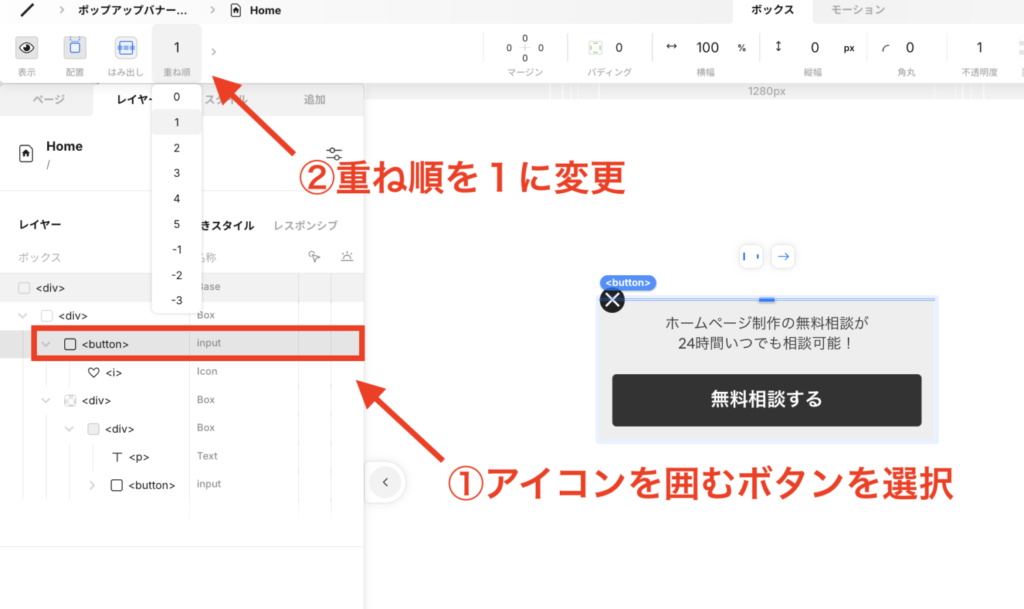Click the pencil edit icon at top left
The height and width of the screenshot is (609, 1024).
pyautogui.click(x=26, y=10)
